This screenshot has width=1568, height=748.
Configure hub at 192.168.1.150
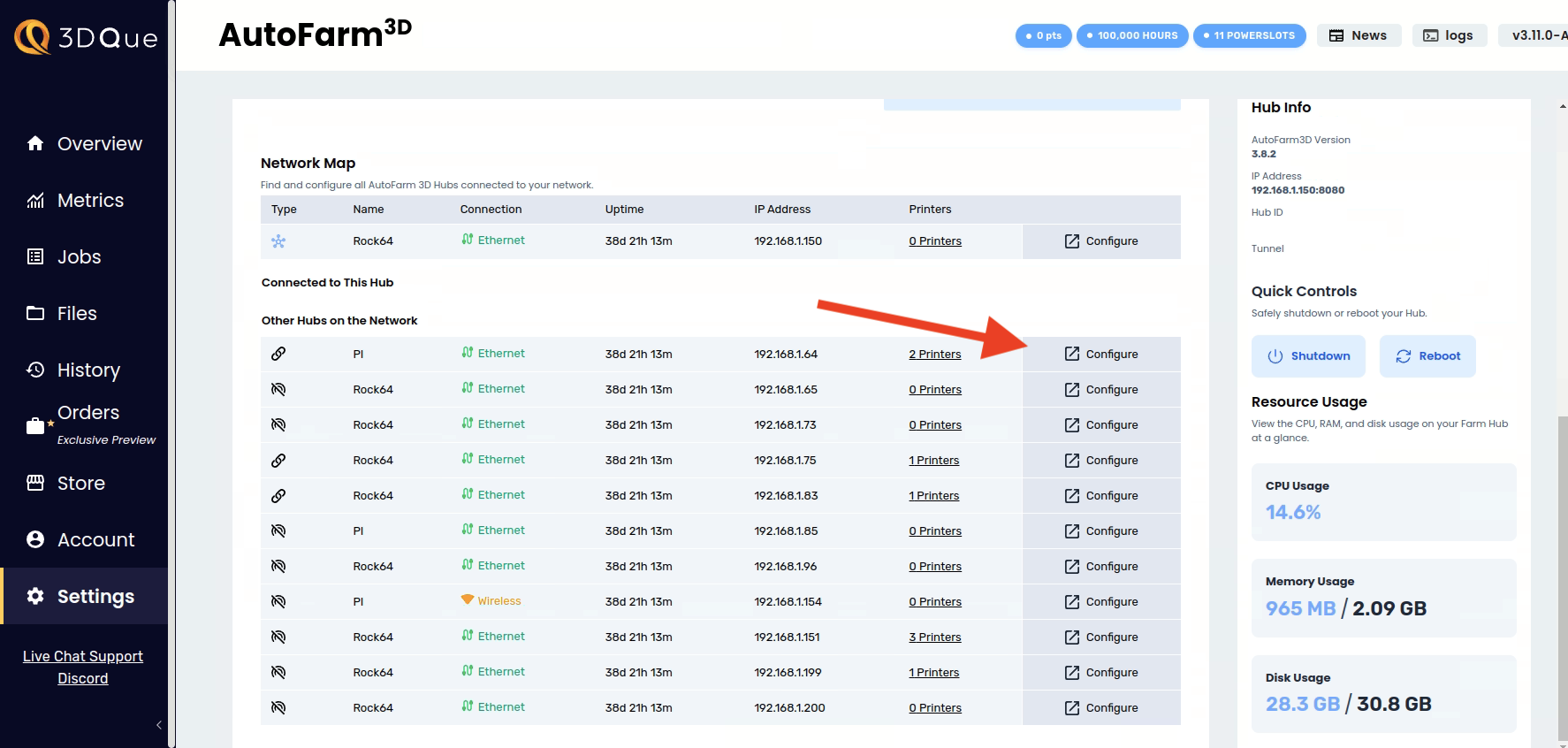coord(1101,241)
